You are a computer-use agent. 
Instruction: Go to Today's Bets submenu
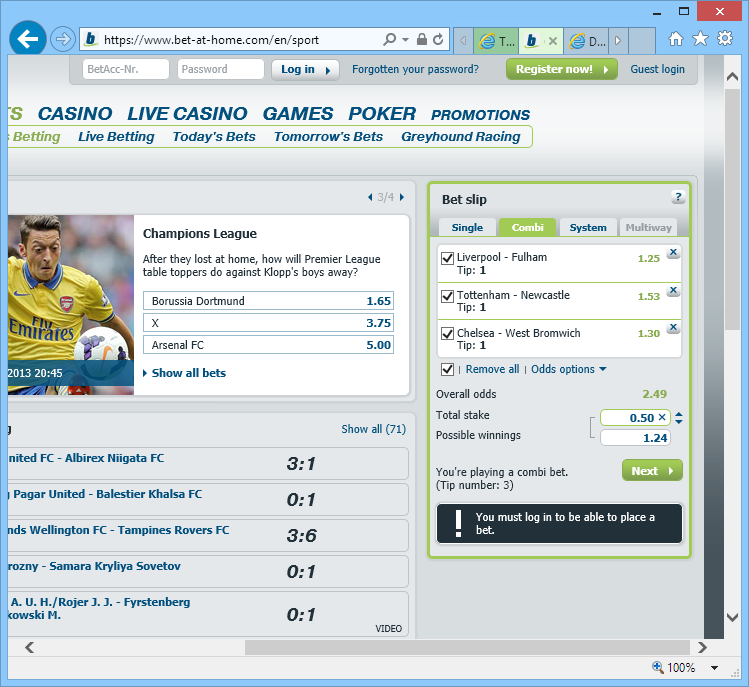tap(214, 137)
